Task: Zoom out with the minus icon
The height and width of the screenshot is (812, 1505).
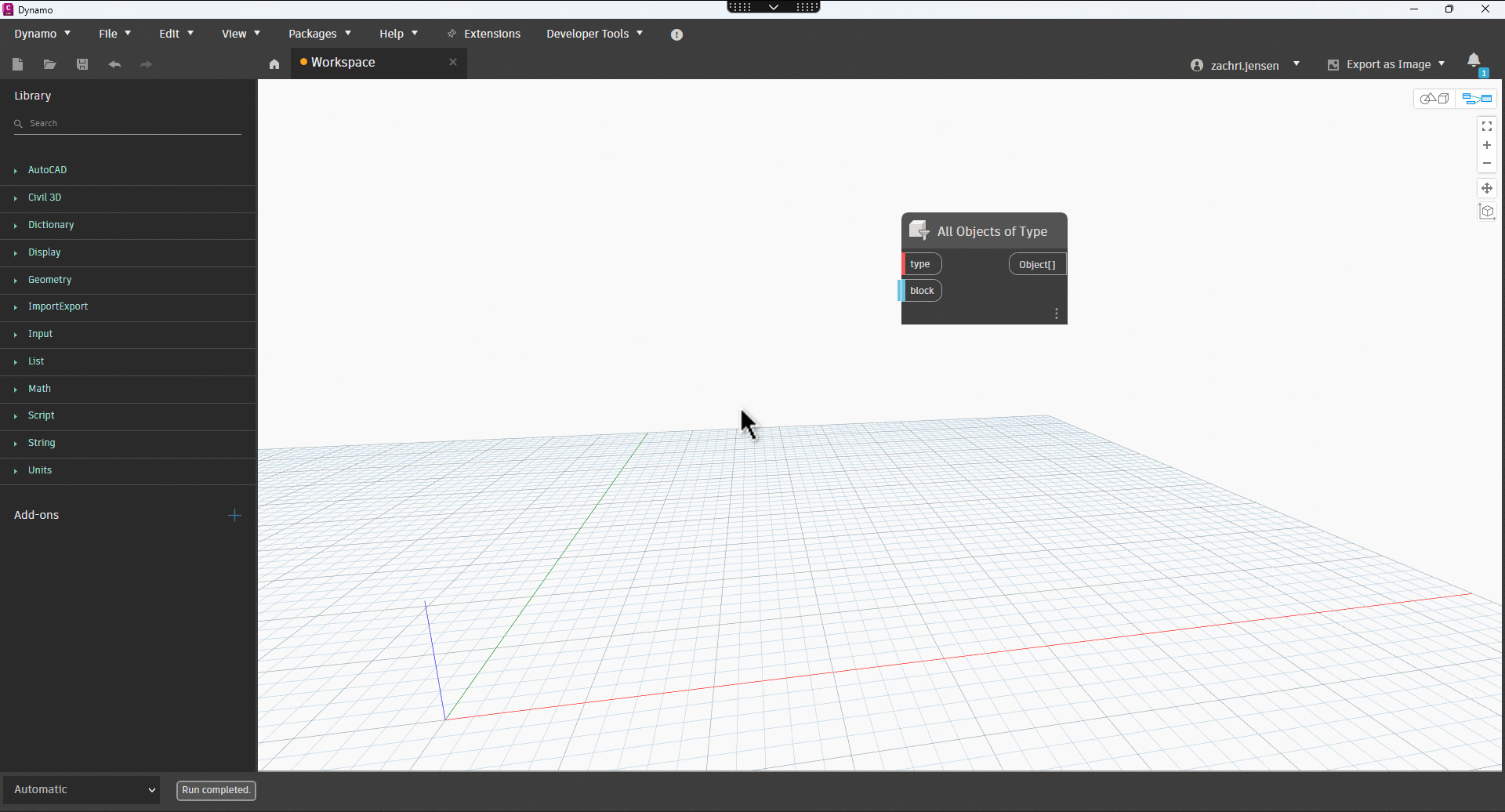Action: 1486,163
